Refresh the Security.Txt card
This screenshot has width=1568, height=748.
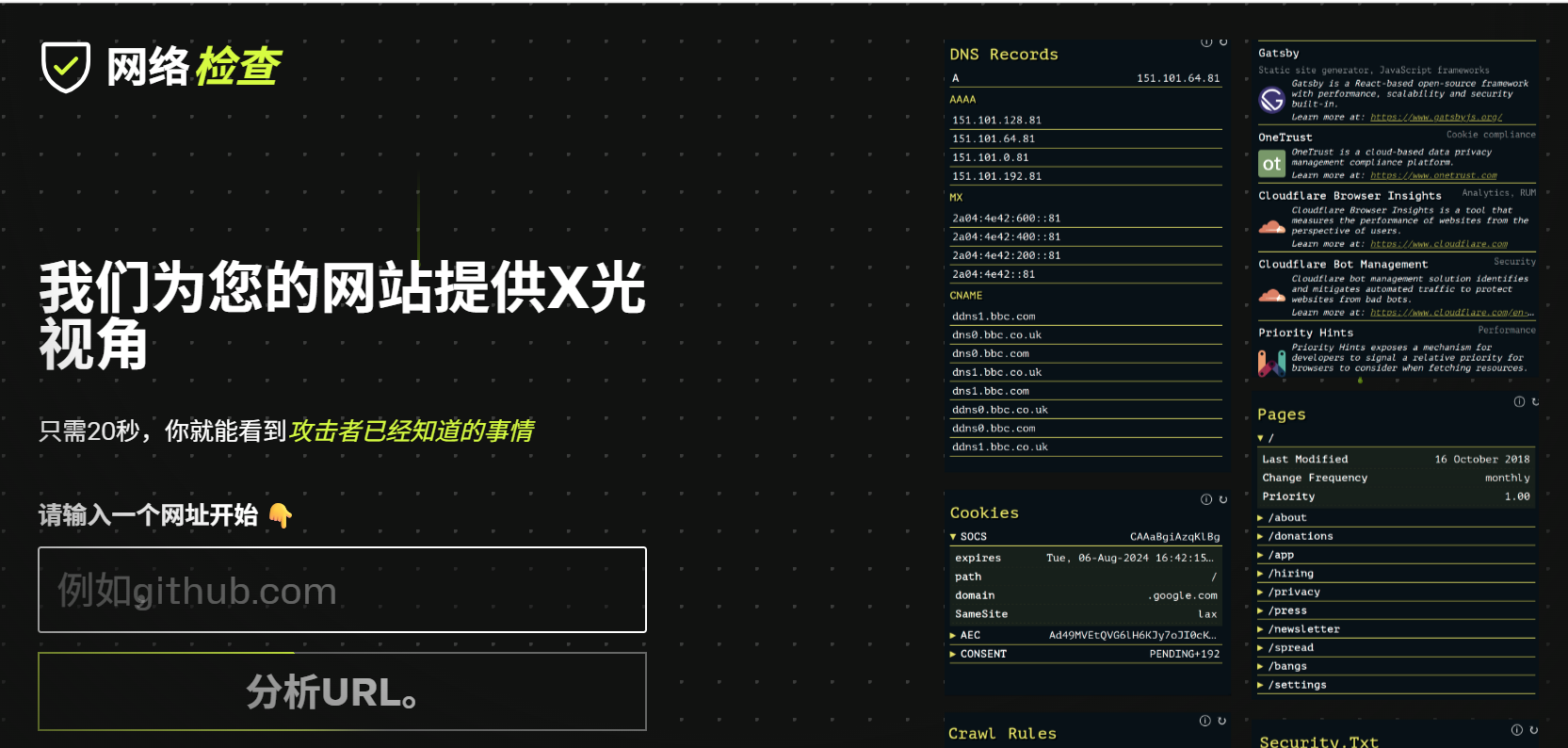pyautogui.click(x=1534, y=730)
